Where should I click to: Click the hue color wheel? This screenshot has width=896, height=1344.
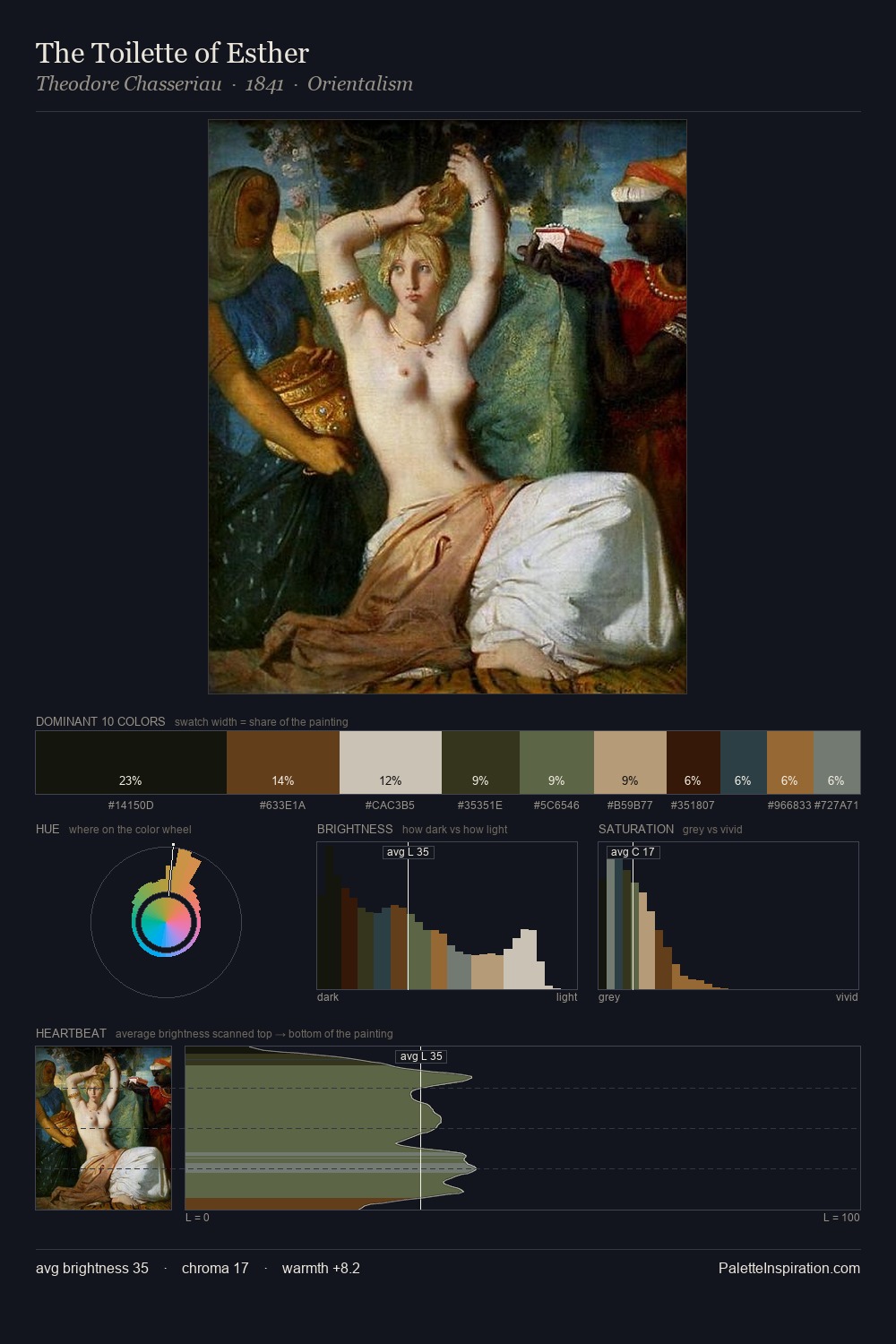166,921
